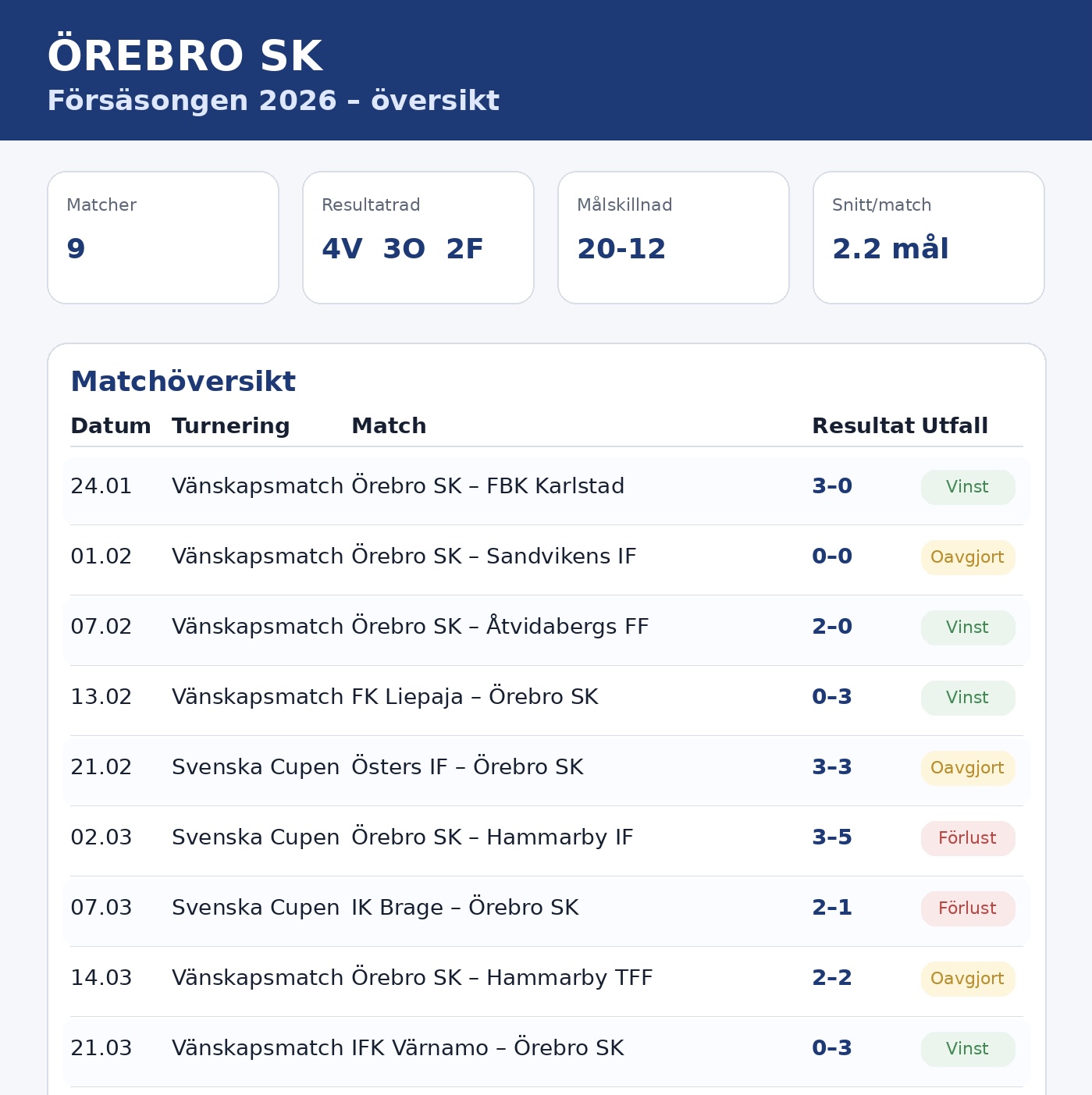
Task: Click the Matchöversikt section heading
Action: [183, 382]
